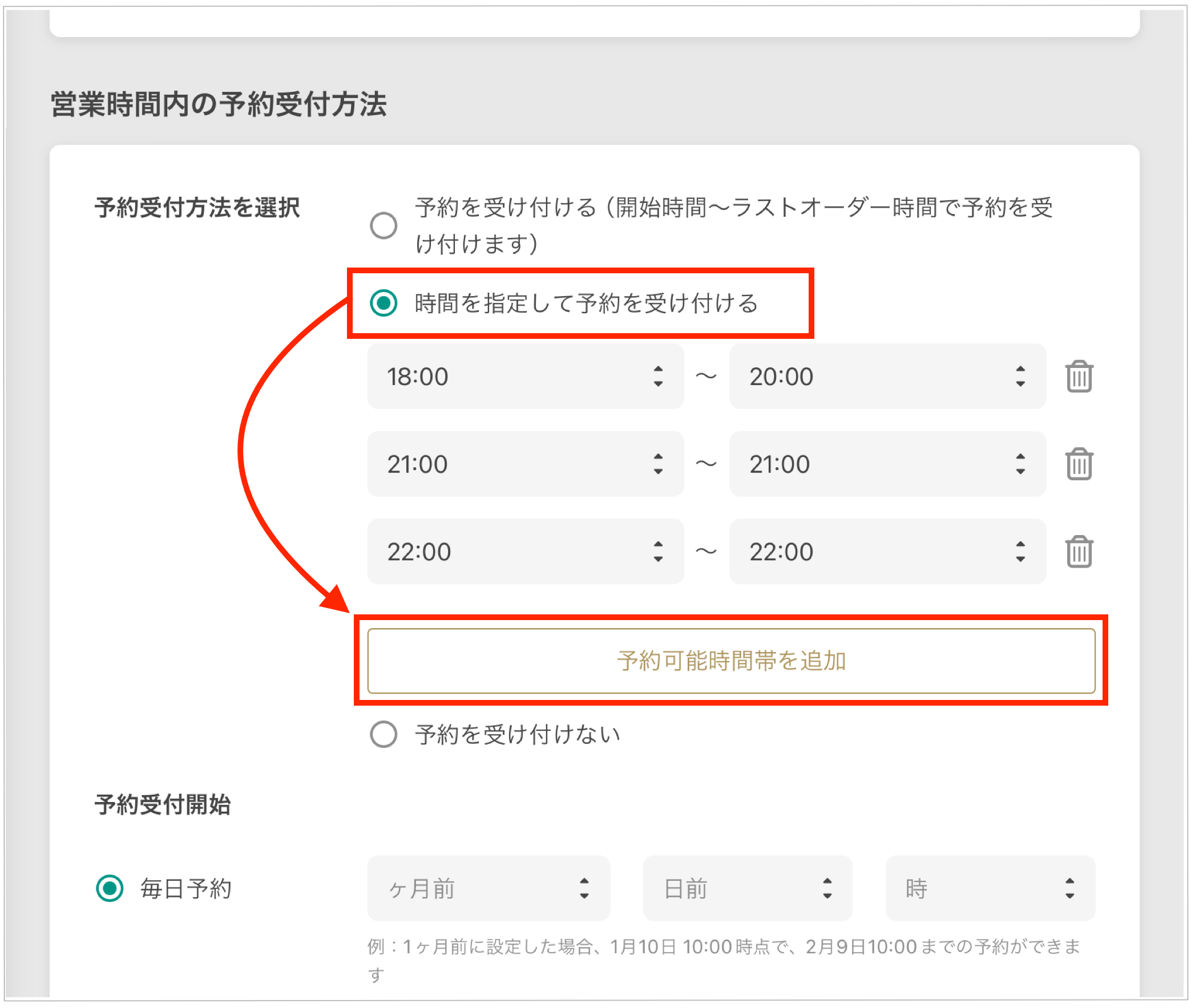Click trash icon for 21:00 row

[1079, 464]
